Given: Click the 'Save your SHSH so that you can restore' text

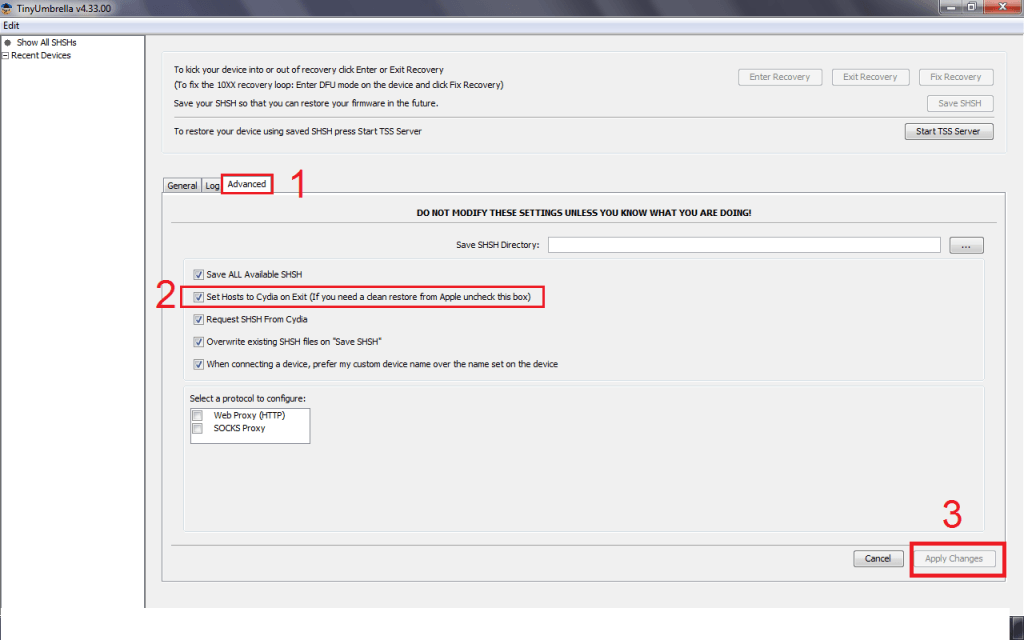Looking at the screenshot, I should tap(306, 103).
